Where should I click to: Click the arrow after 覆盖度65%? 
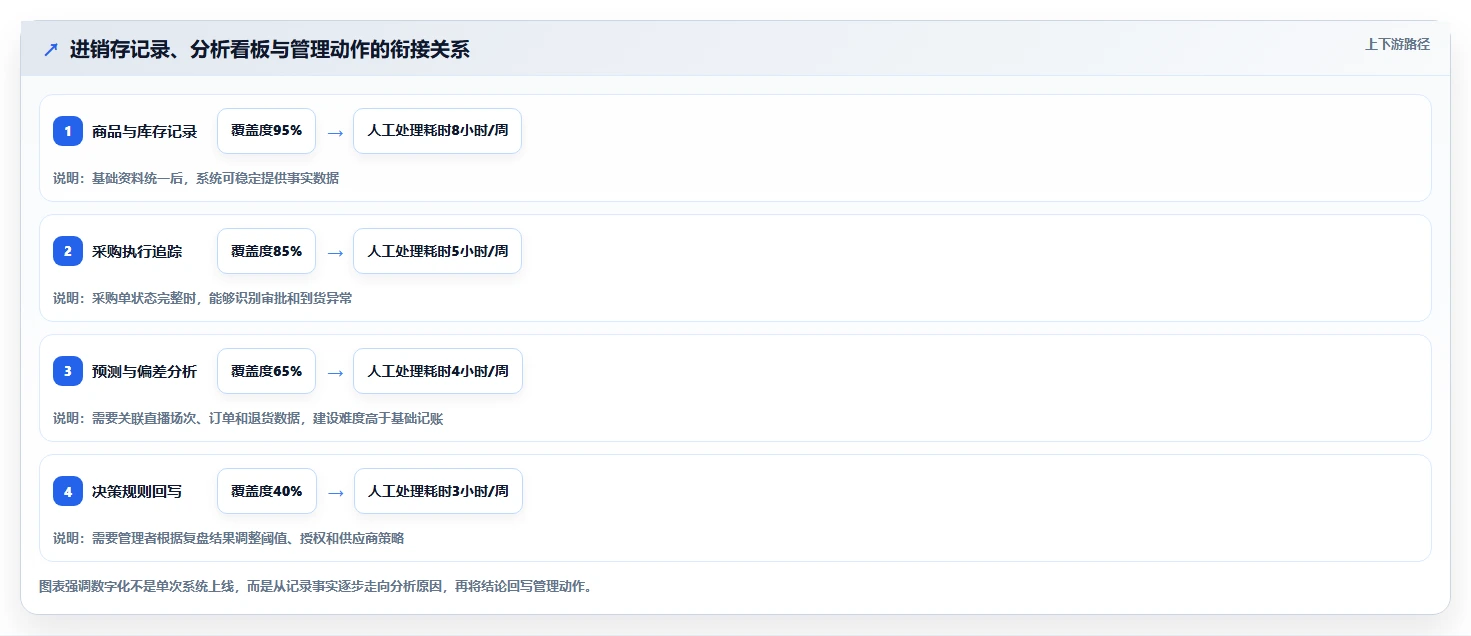[335, 372]
